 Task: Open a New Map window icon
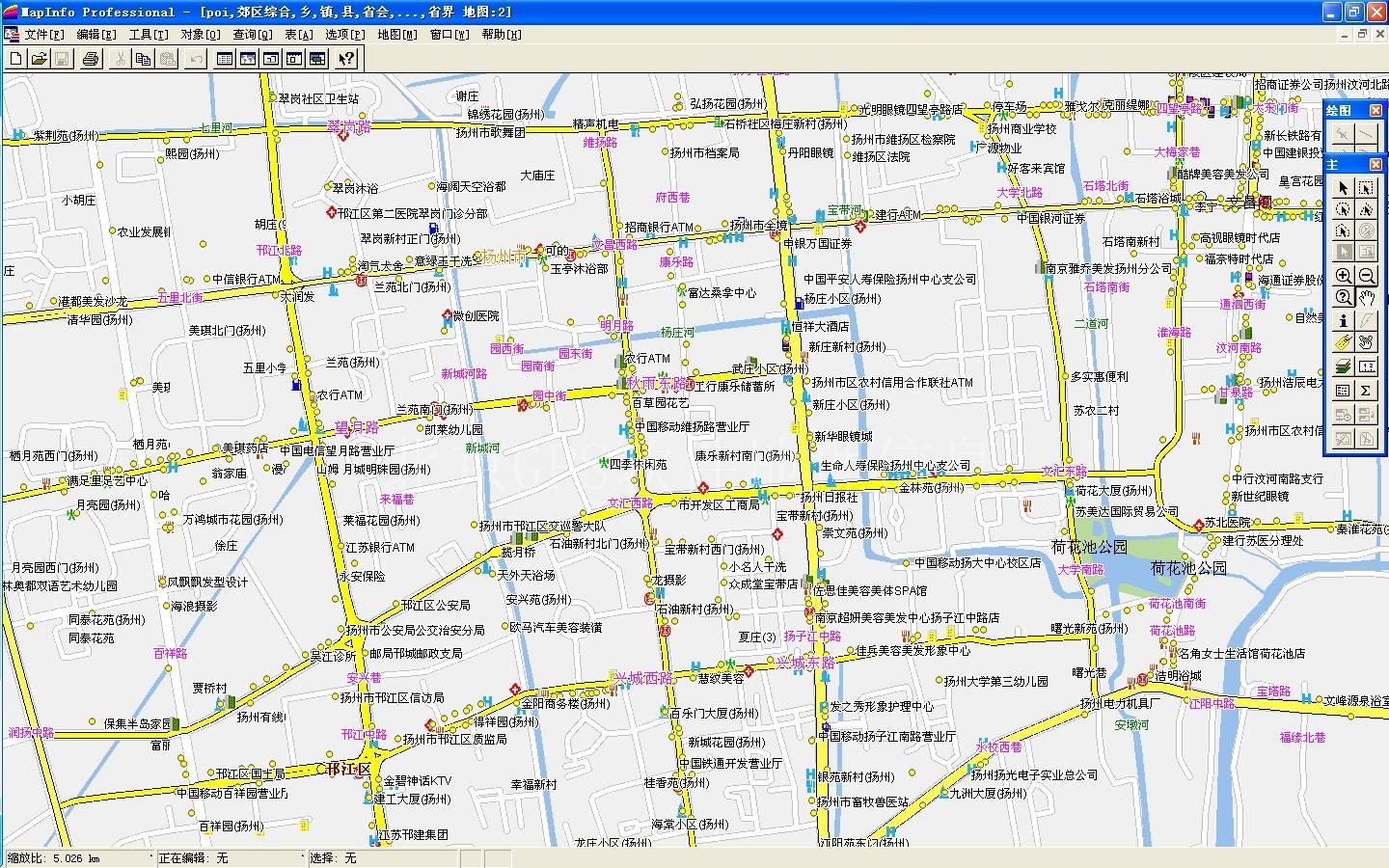[248, 59]
